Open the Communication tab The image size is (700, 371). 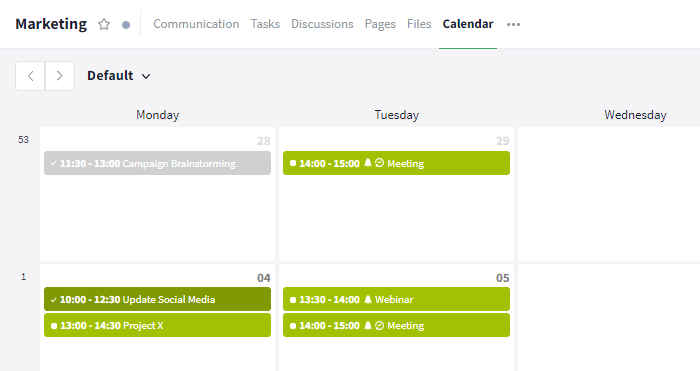196,24
